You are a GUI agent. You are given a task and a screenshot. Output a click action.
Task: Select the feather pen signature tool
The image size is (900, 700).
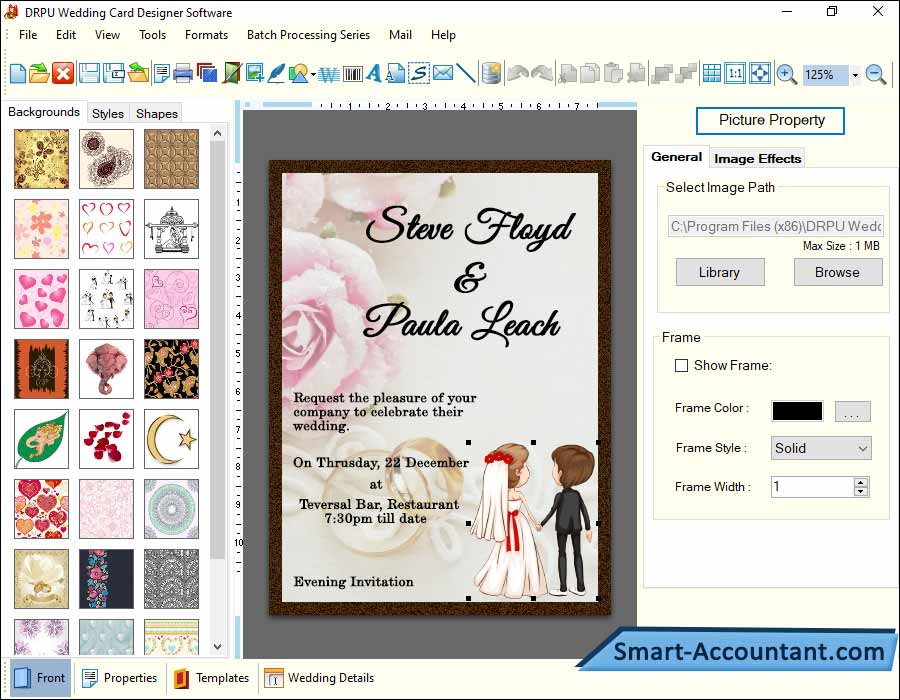[x=276, y=74]
